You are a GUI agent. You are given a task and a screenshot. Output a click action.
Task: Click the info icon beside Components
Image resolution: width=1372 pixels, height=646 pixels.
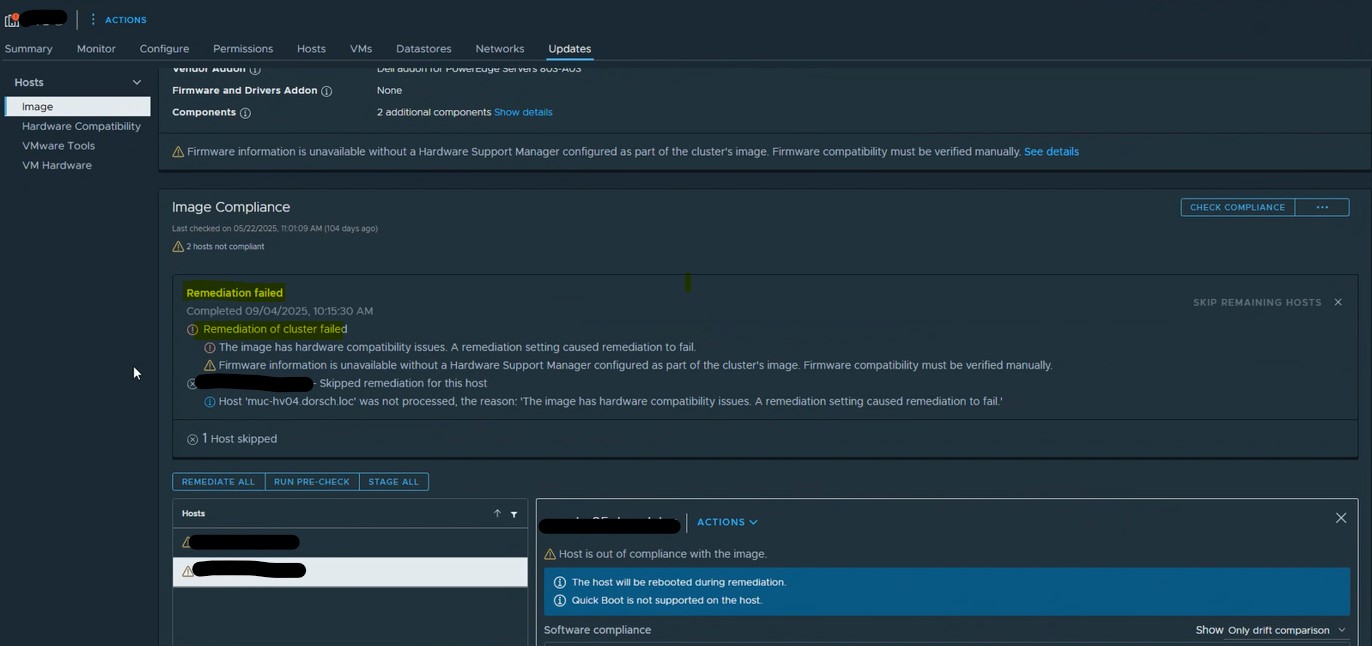(247, 112)
